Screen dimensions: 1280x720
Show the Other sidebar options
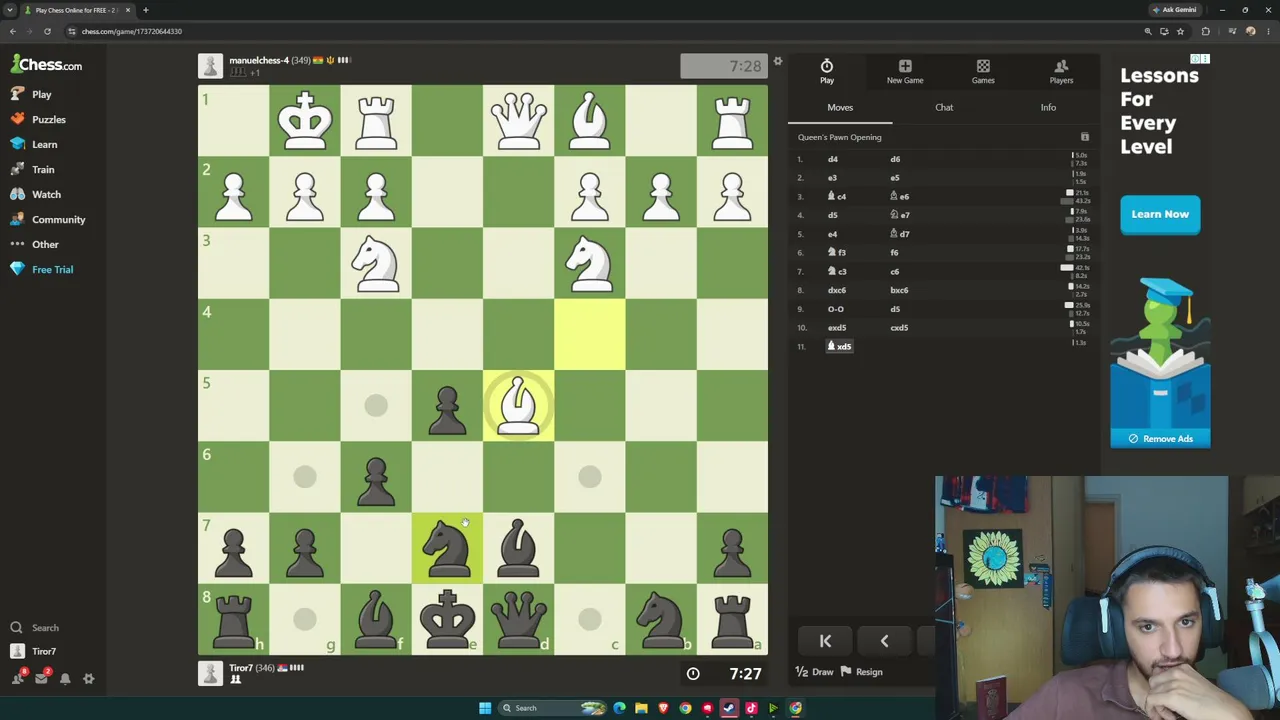click(x=35, y=244)
